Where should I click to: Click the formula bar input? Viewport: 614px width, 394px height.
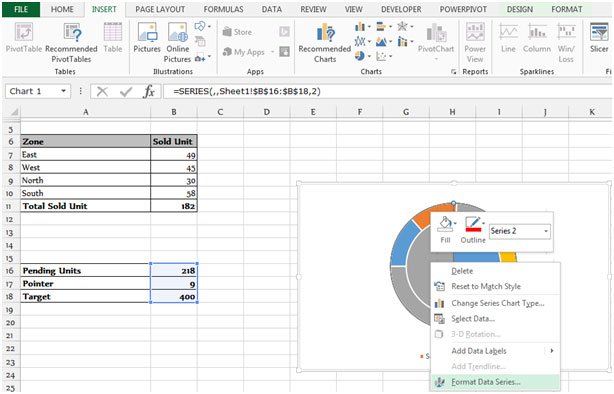pos(388,92)
